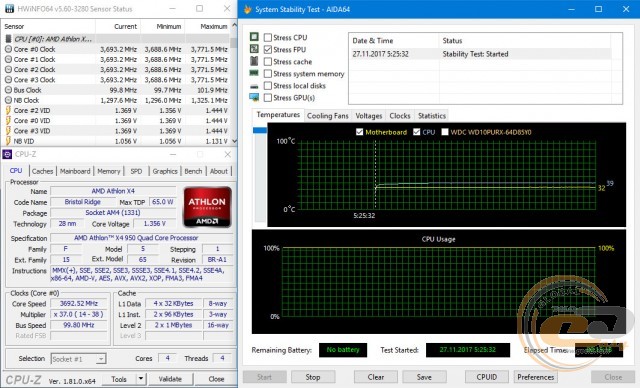Image resolution: width=640 pixels, height=388 pixels.
Task: Click the Tools button in CPU-Z
Action: pos(119,379)
